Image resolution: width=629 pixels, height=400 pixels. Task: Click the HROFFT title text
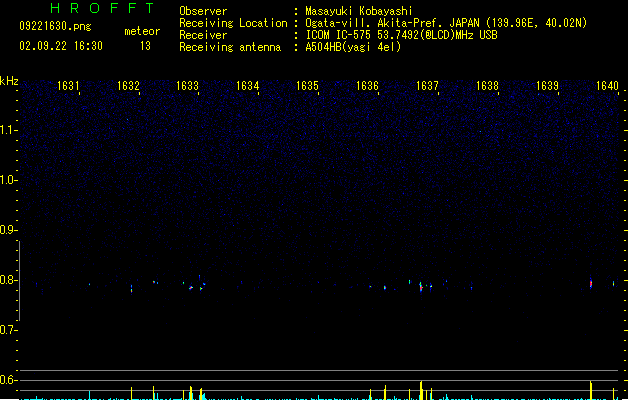102,8
